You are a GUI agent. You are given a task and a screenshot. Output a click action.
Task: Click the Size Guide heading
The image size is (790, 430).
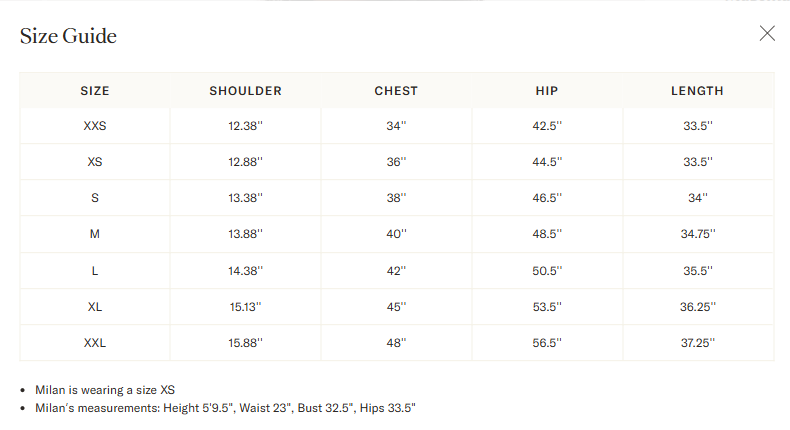coord(68,36)
